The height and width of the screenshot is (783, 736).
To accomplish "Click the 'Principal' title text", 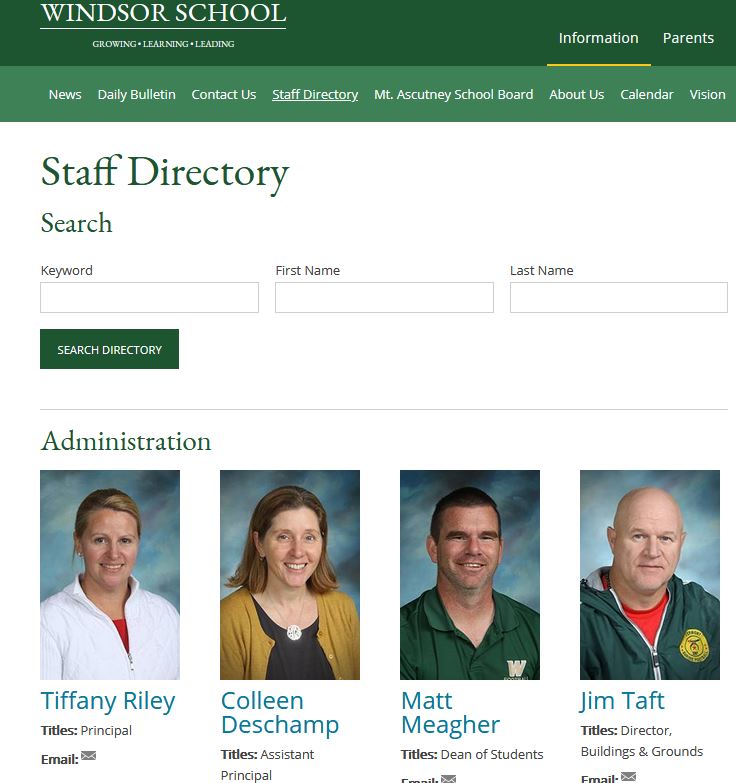I will pos(106,731).
